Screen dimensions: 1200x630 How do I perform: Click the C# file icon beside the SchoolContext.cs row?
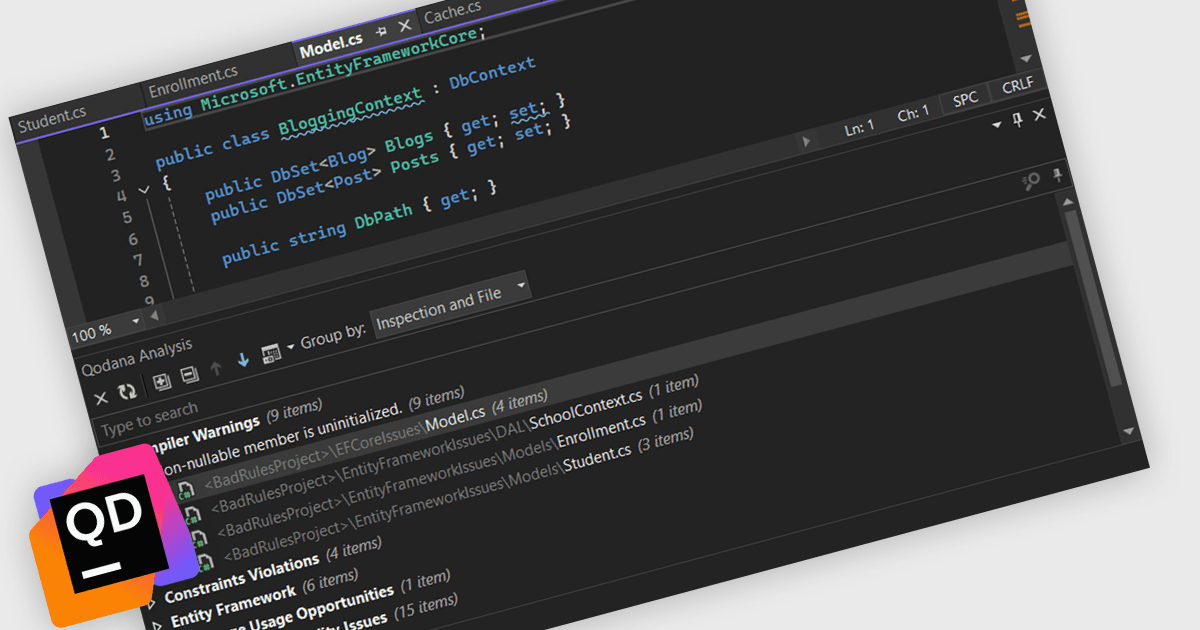click(192, 514)
